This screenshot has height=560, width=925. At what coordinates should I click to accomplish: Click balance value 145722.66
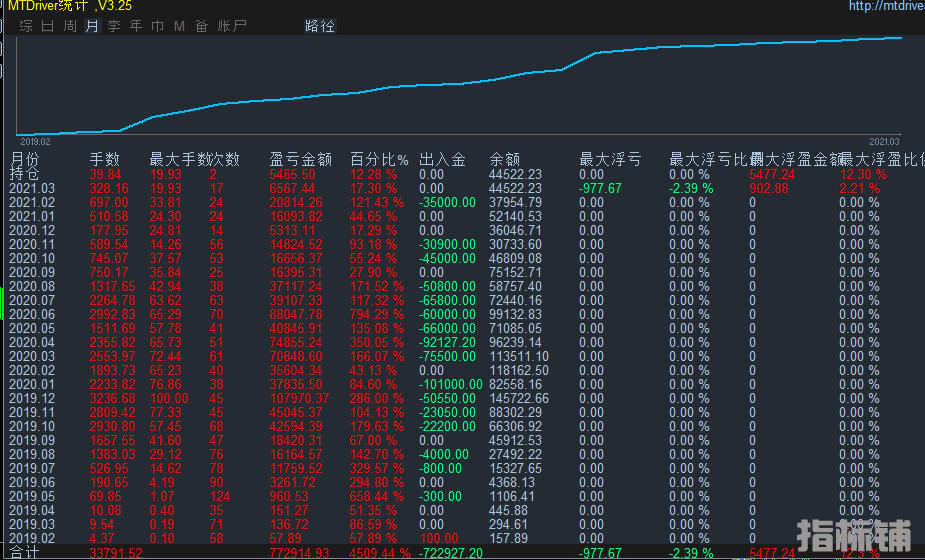[519, 398]
